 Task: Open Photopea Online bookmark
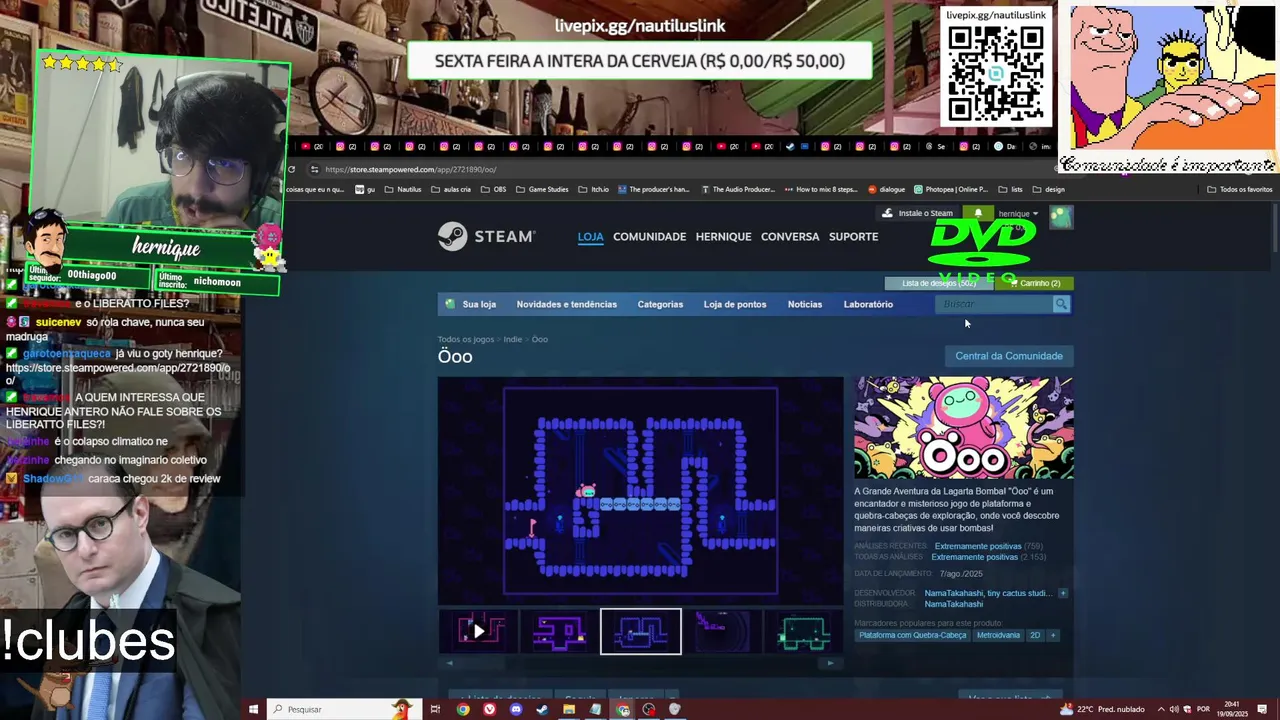[951, 189]
